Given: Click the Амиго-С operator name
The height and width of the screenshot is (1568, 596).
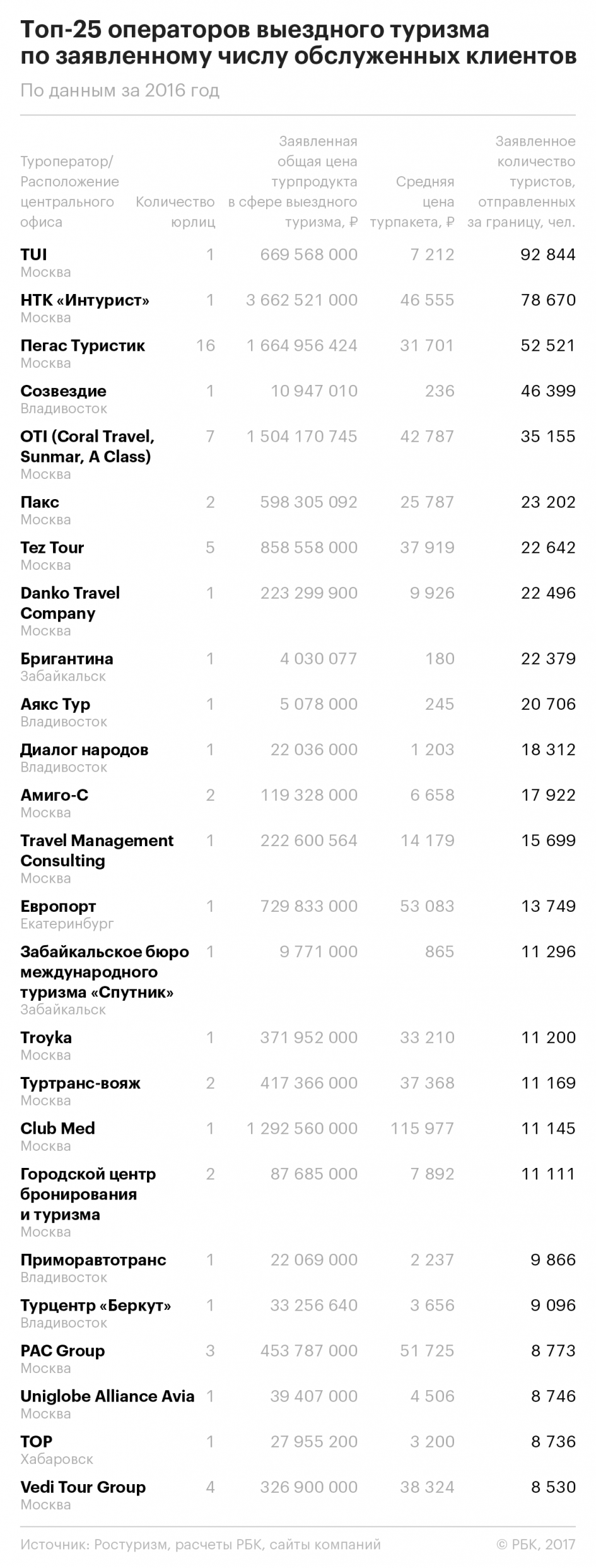Looking at the screenshot, I should tap(54, 794).
